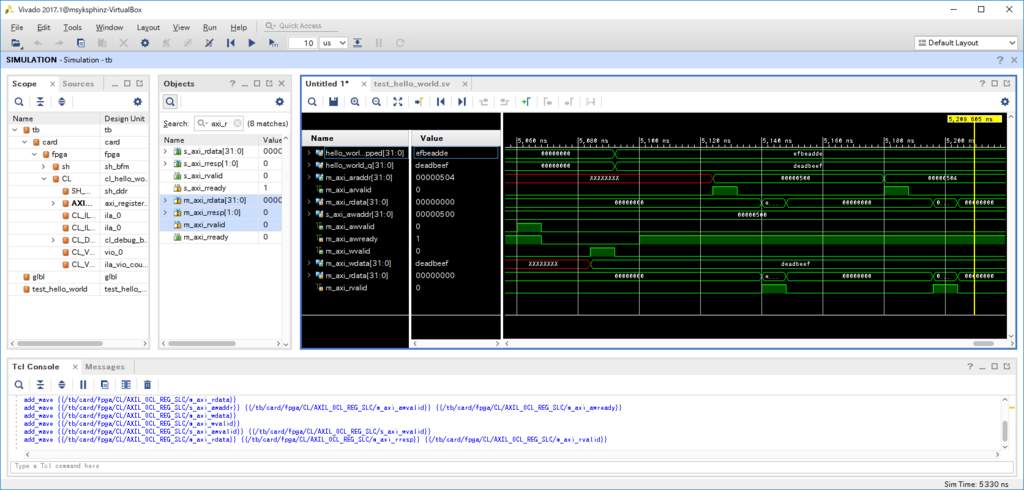This screenshot has width=1024, height=490.
Task: Search in waveform using magnifier icon
Action: pyautogui.click(x=312, y=101)
